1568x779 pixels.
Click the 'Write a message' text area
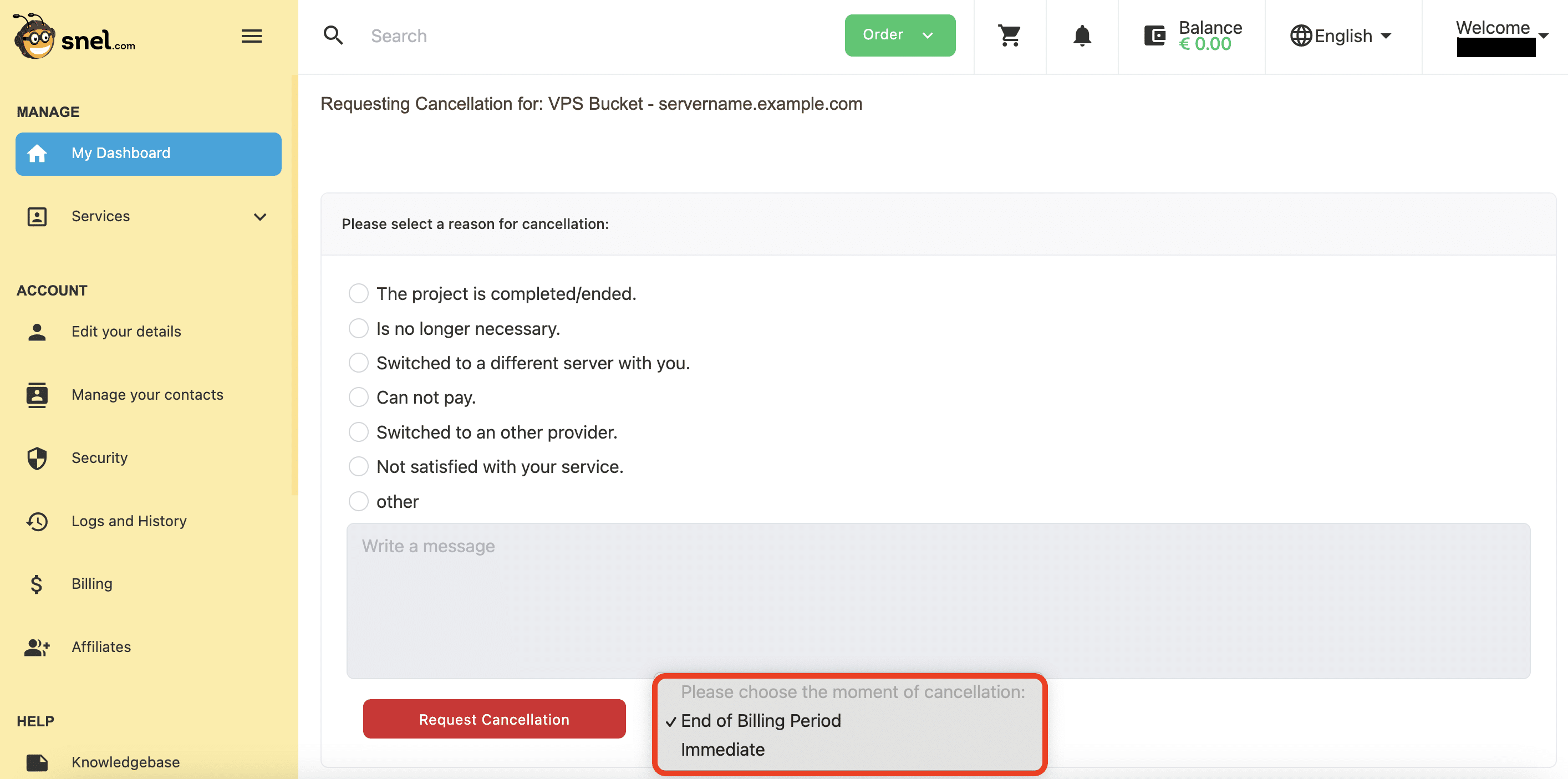(x=938, y=600)
